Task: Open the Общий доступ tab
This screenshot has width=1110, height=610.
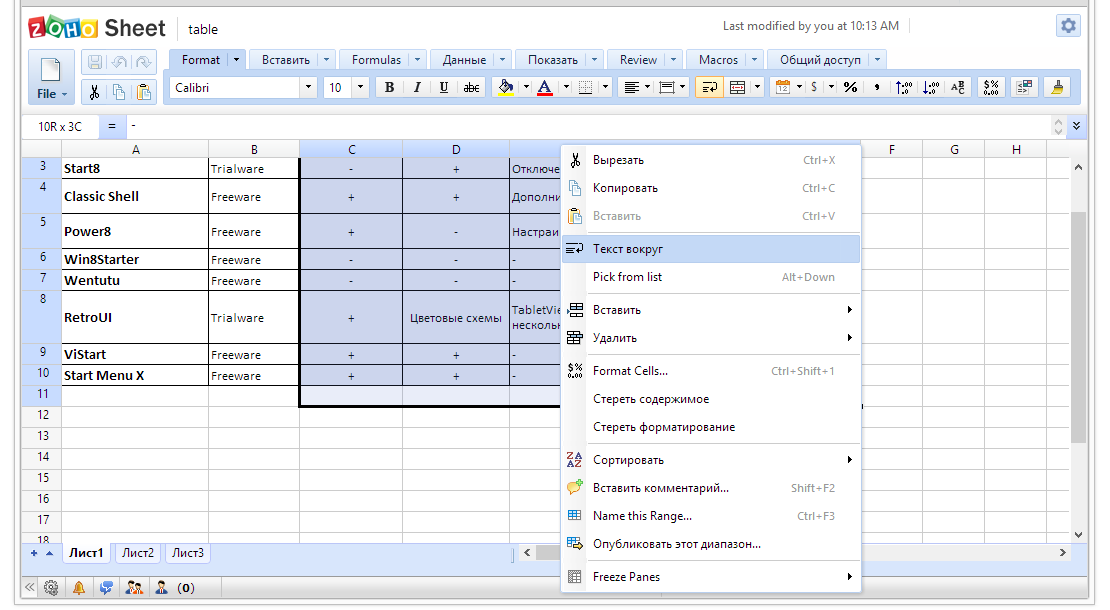Action: tap(820, 59)
